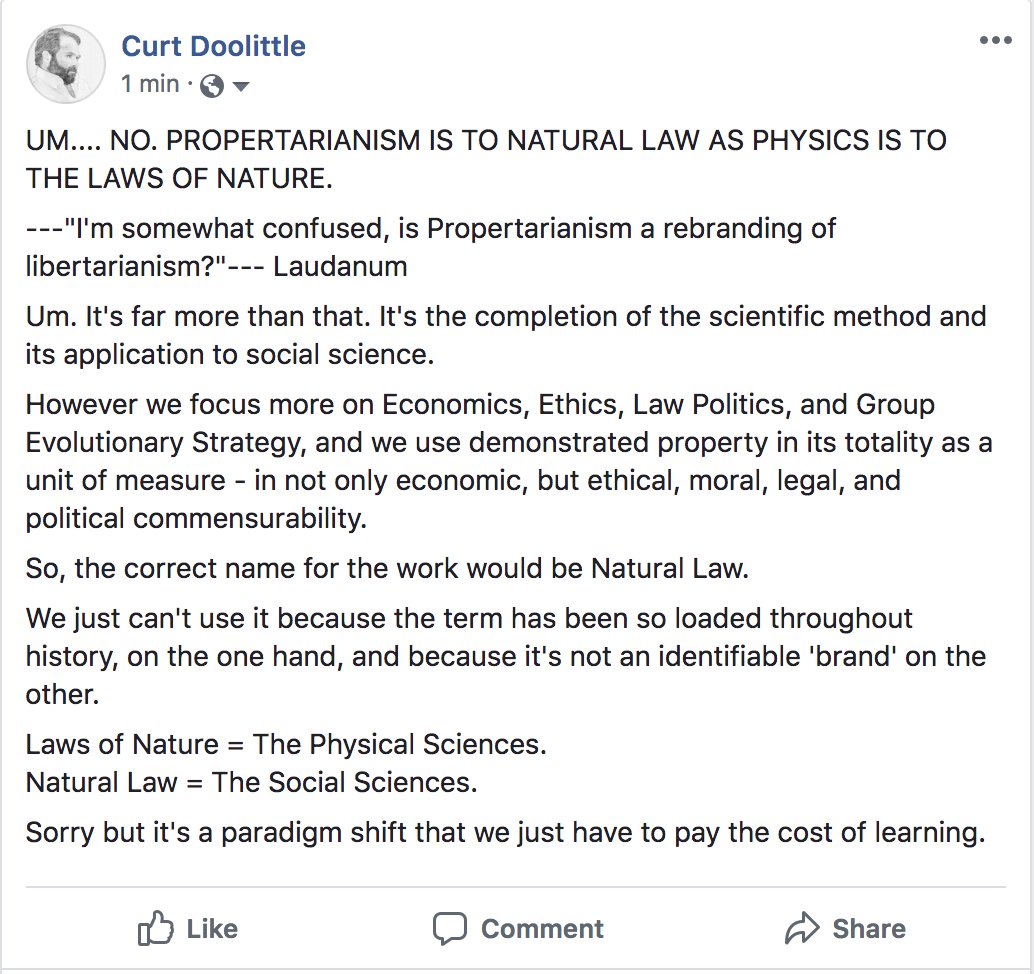Click the Share arrow icon

click(x=801, y=929)
